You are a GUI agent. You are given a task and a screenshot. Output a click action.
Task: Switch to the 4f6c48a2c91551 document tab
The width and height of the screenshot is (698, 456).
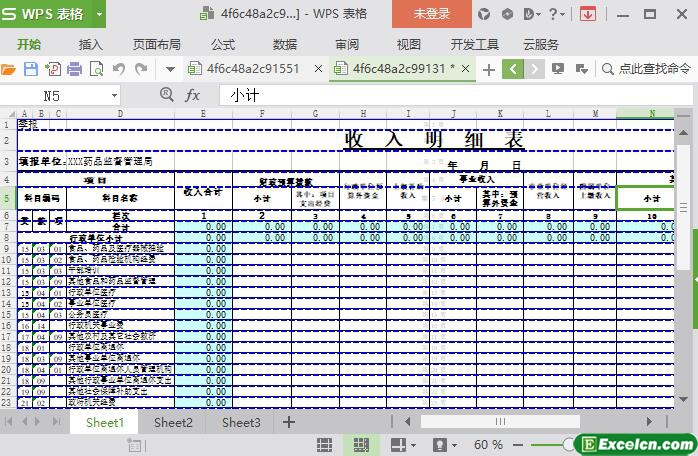pyautogui.click(x=252, y=69)
